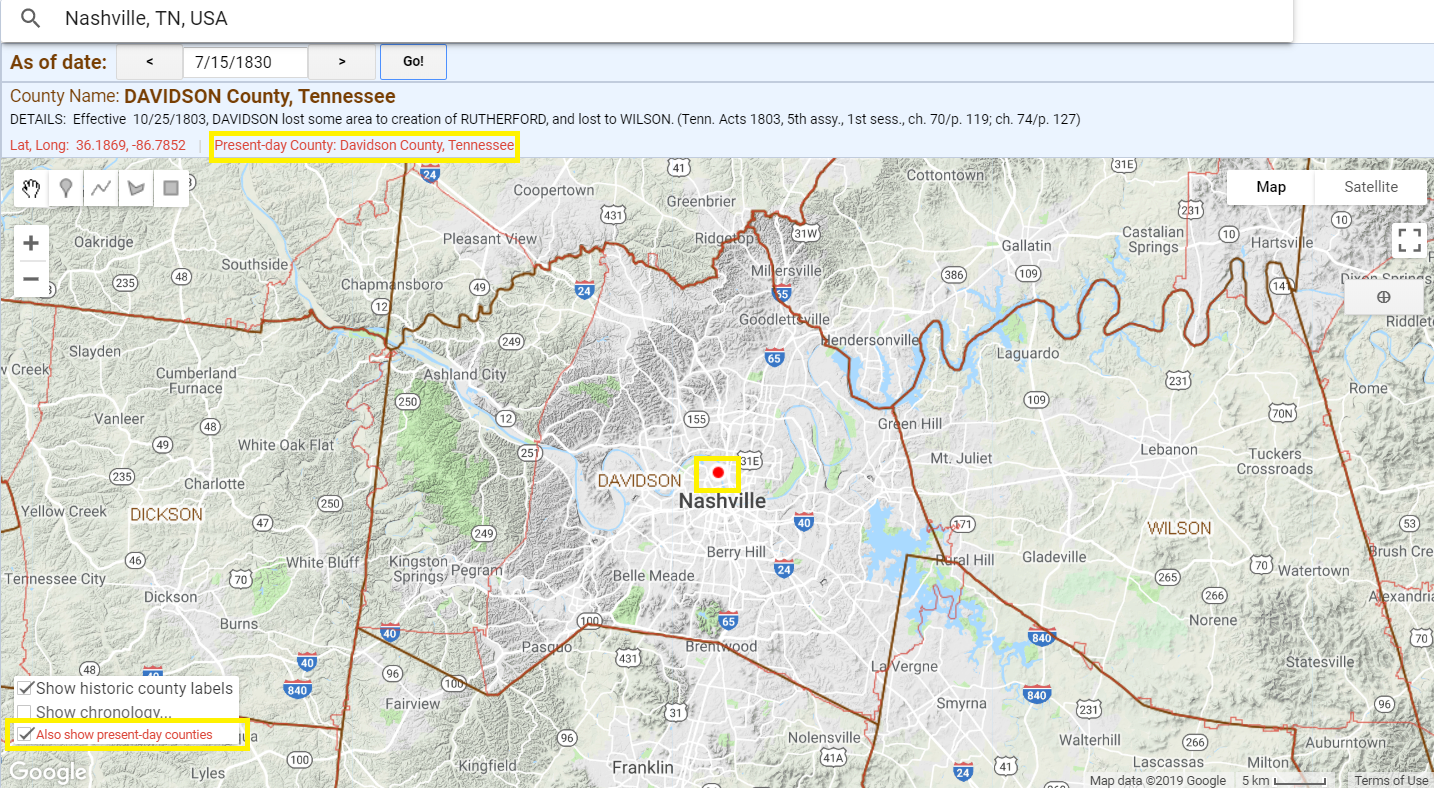Disable Also show present-day counties
Screen dimensions: 1434x788
(x=24, y=734)
